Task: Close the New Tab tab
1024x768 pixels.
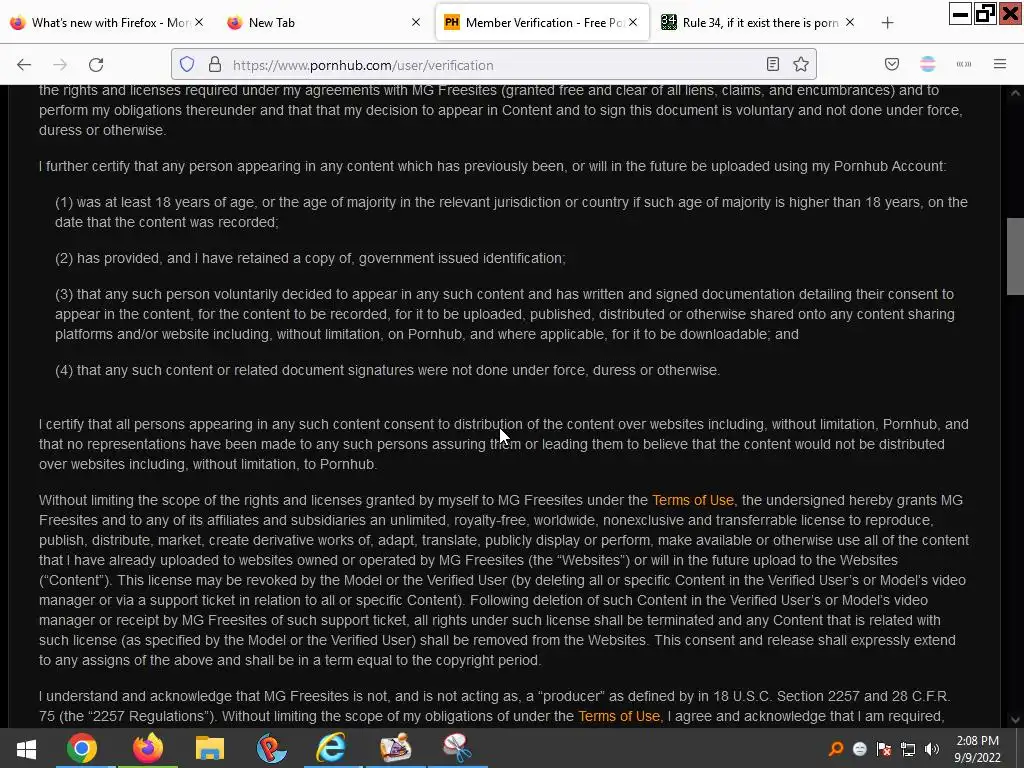Action: coord(416,22)
